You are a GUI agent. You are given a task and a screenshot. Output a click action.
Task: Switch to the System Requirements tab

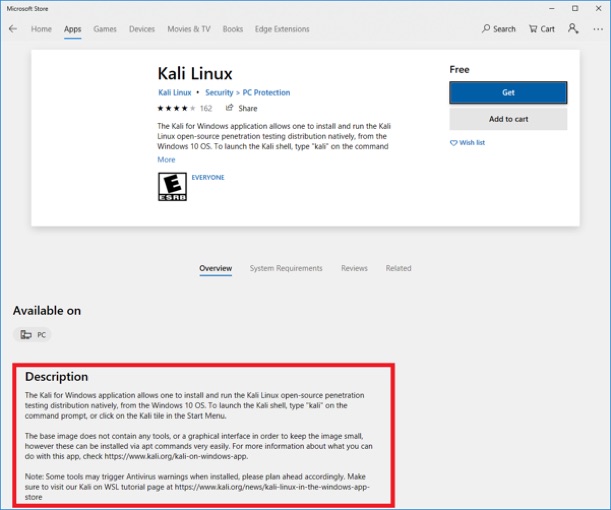point(286,268)
